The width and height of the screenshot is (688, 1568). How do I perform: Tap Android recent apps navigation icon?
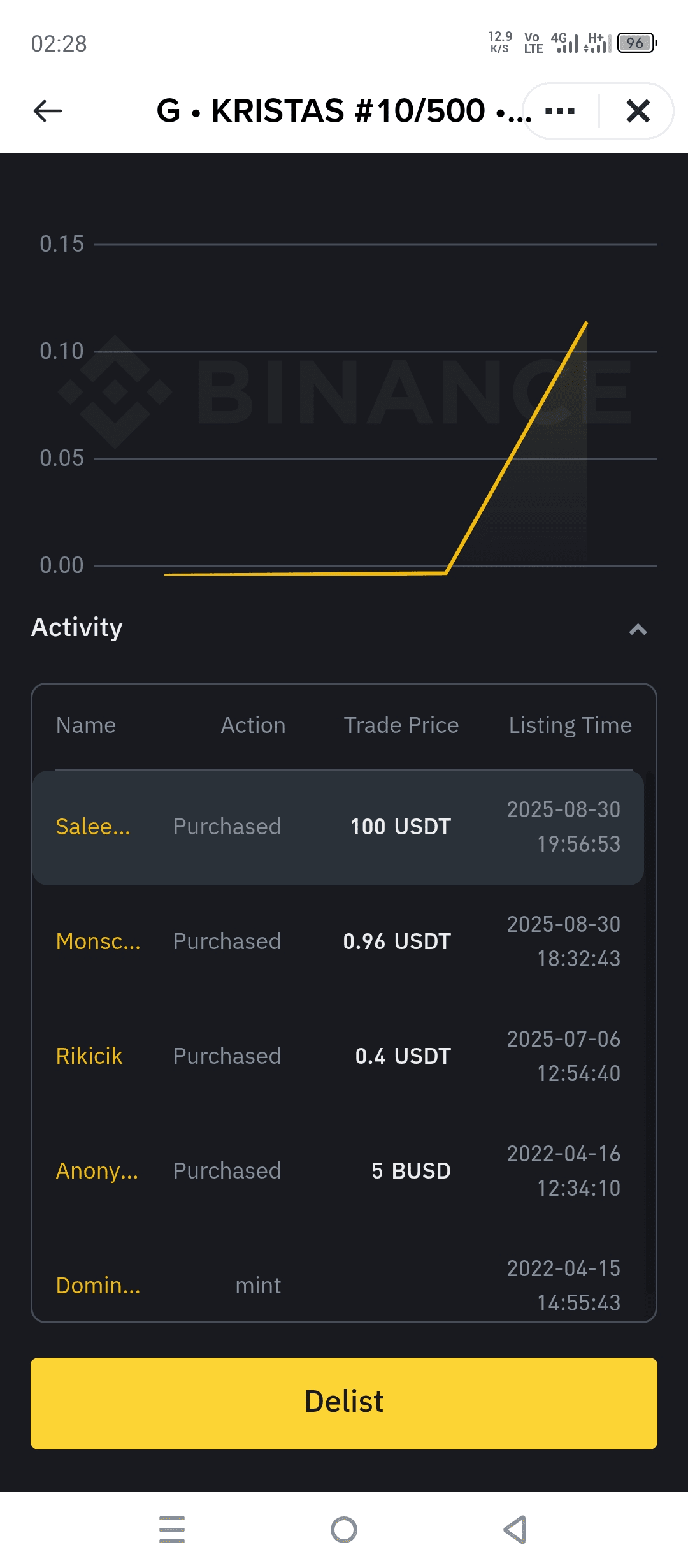(172, 1530)
